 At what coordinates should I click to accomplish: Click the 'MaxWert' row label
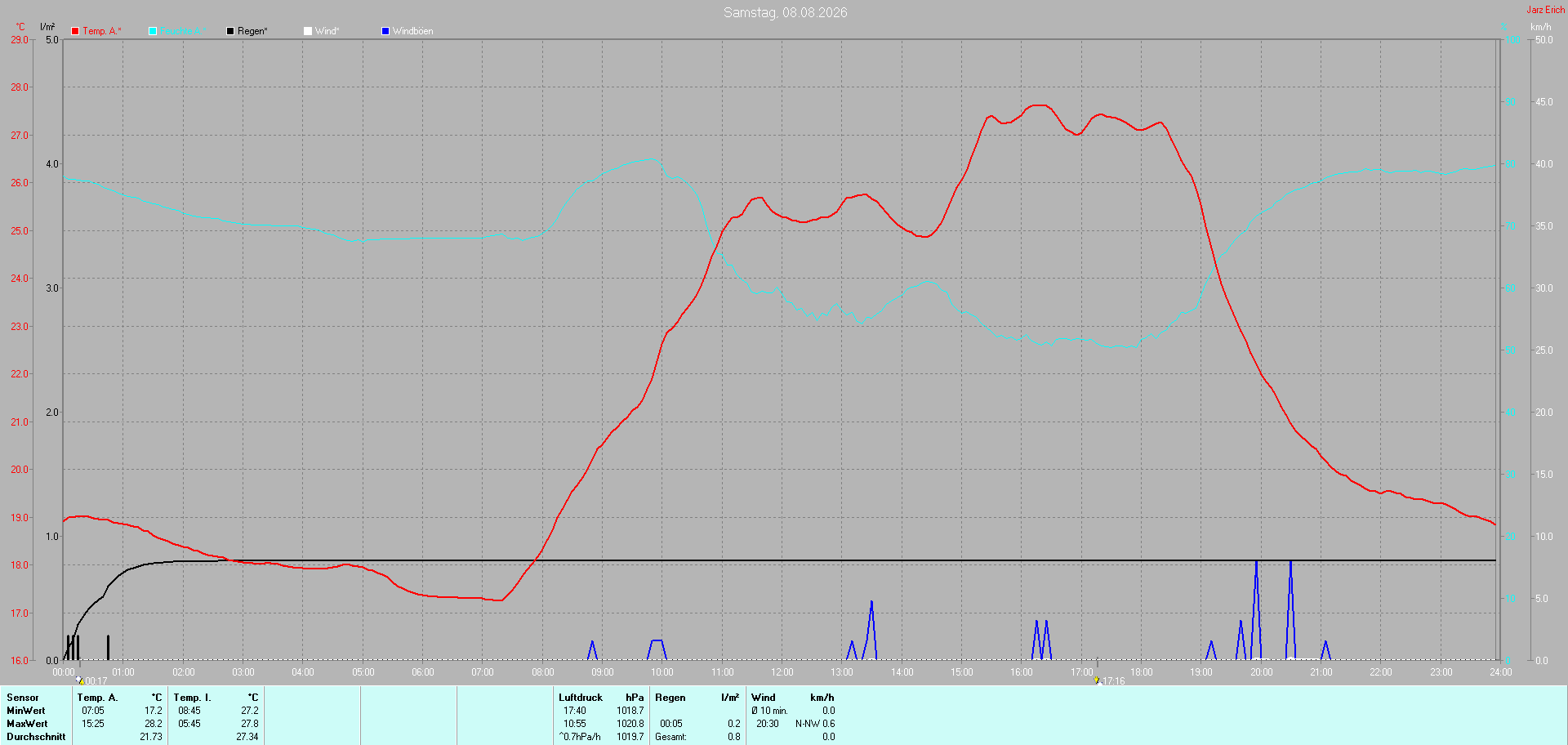click(27, 724)
